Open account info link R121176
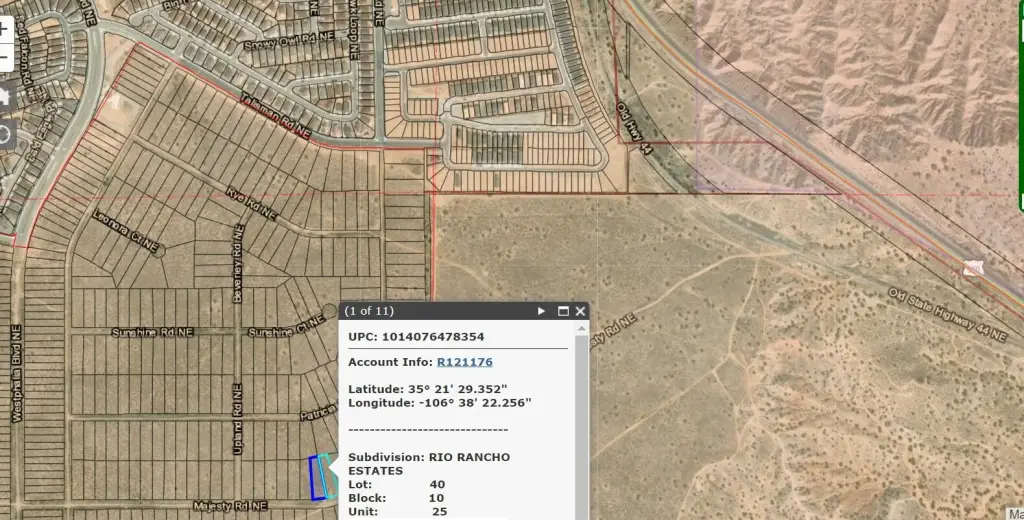The height and width of the screenshot is (520, 1024). tap(464, 362)
